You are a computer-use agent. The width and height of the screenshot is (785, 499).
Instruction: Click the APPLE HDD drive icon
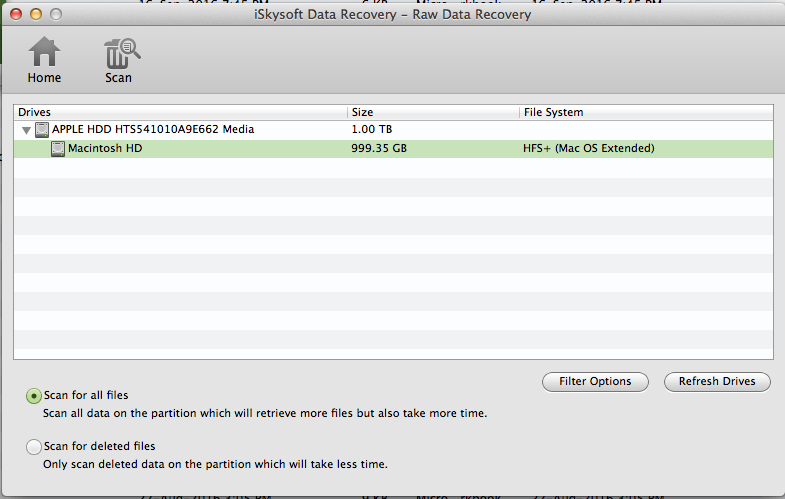(42, 130)
